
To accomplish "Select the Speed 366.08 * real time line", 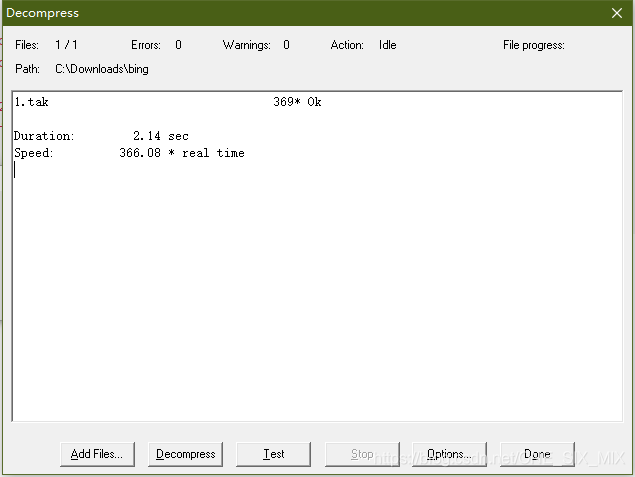I will click(129, 153).
